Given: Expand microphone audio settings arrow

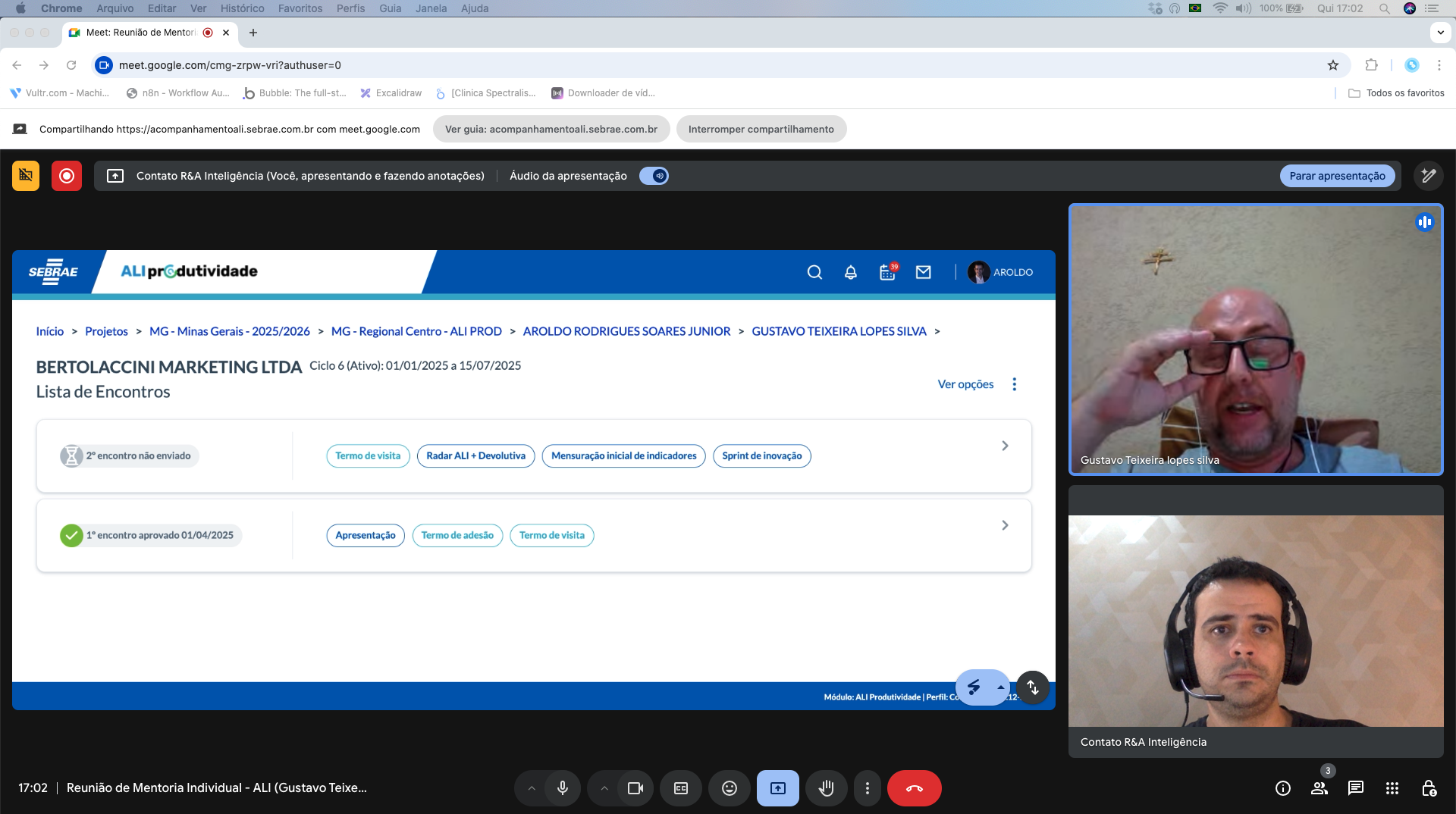Looking at the screenshot, I should [532, 788].
